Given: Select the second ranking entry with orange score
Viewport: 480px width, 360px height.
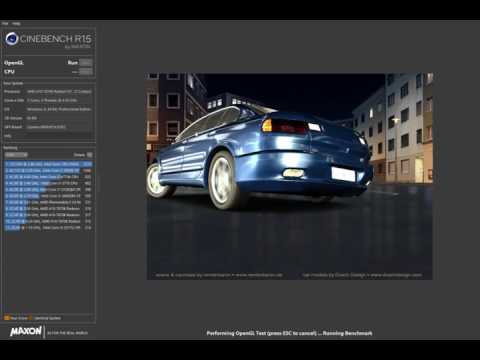Looking at the screenshot, I should point(48,171).
